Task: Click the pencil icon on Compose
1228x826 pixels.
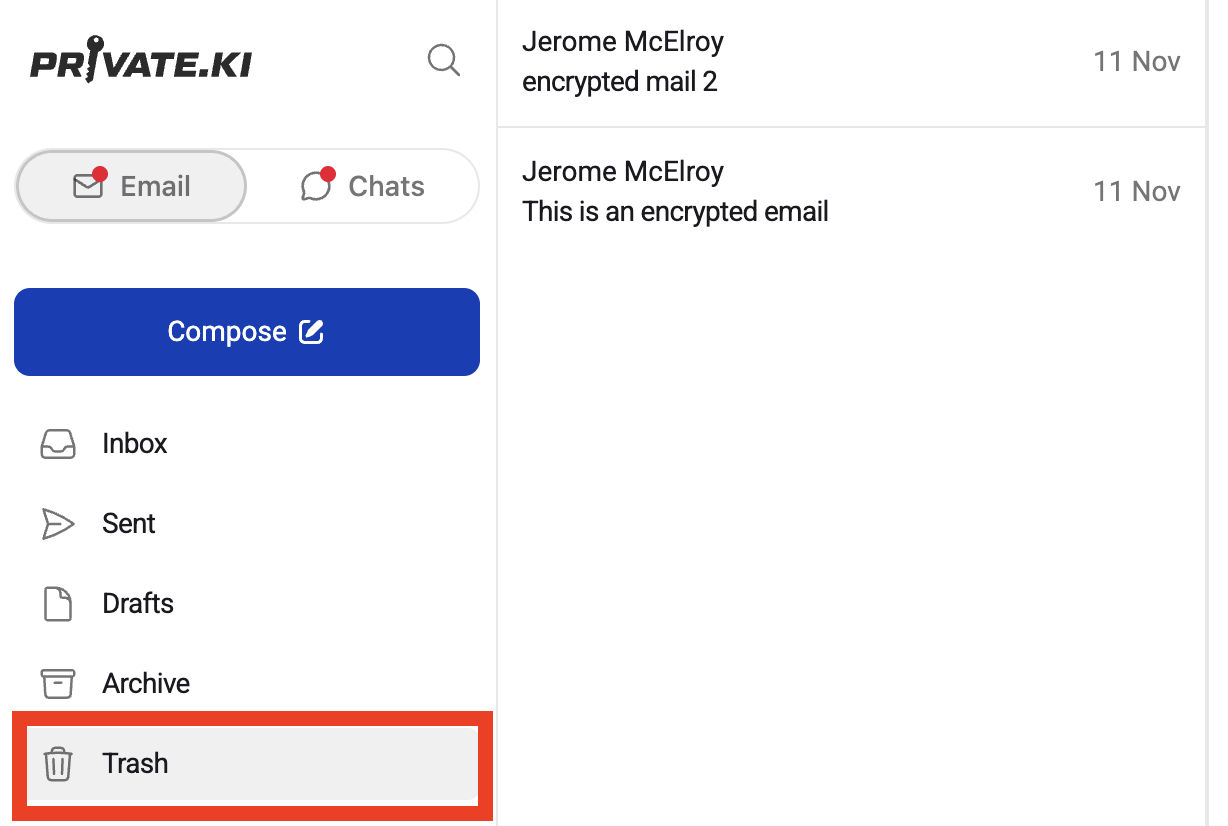Action: click(x=312, y=332)
